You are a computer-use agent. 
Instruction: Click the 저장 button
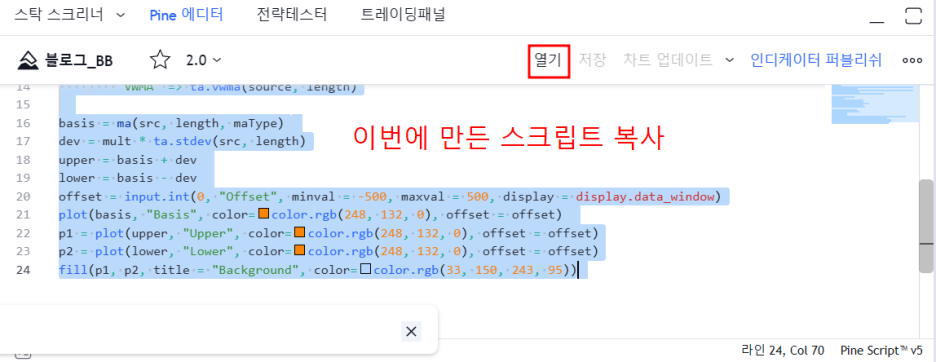[x=593, y=60]
